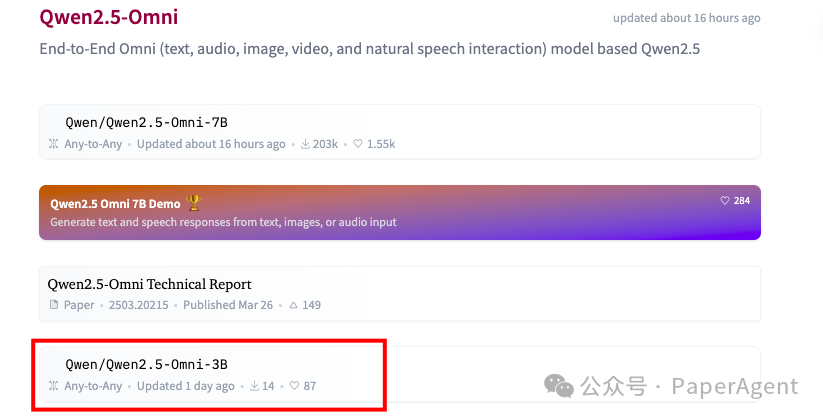Click the heart icon on the Demo banner
Viewport: 823px width, 419px height.
[725, 201]
